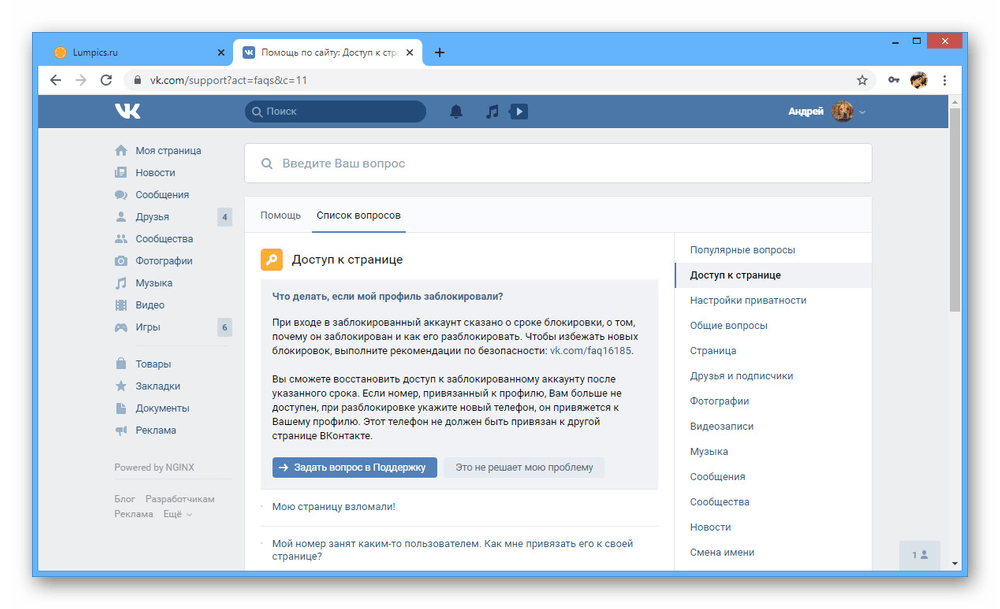Image resolution: width=1000 pixels, height=609 pixels.
Task: Click Задать вопрос в Поддержку button
Action: click(355, 467)
